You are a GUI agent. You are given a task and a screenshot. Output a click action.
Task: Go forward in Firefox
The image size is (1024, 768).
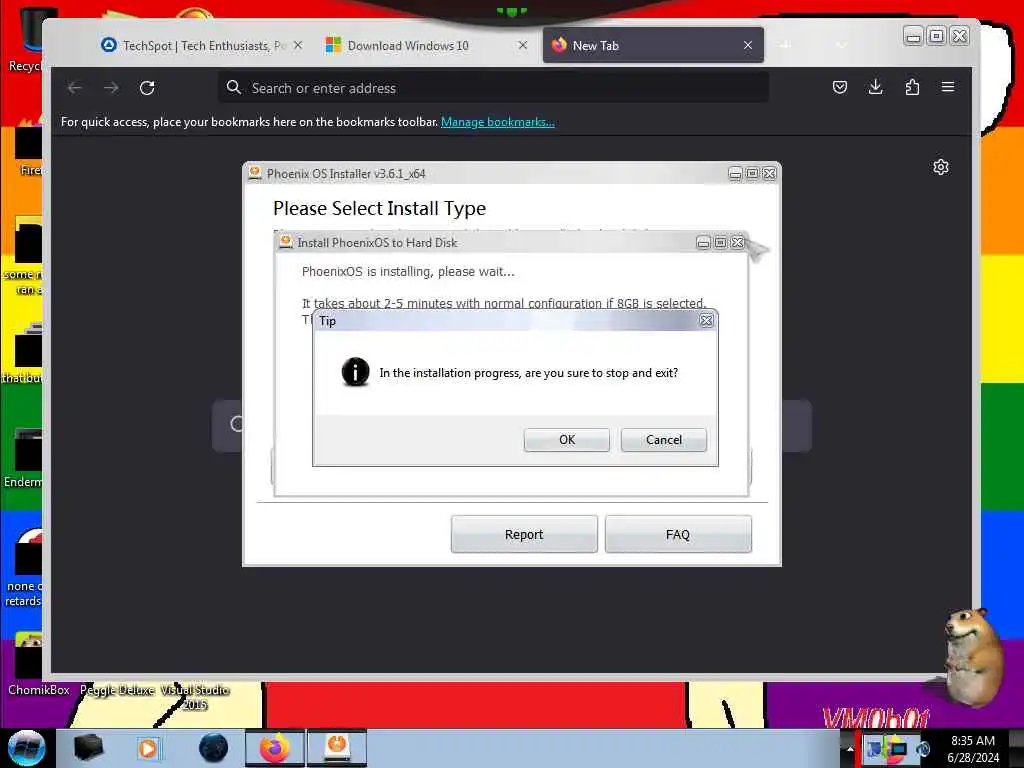[x=111, y=88]
